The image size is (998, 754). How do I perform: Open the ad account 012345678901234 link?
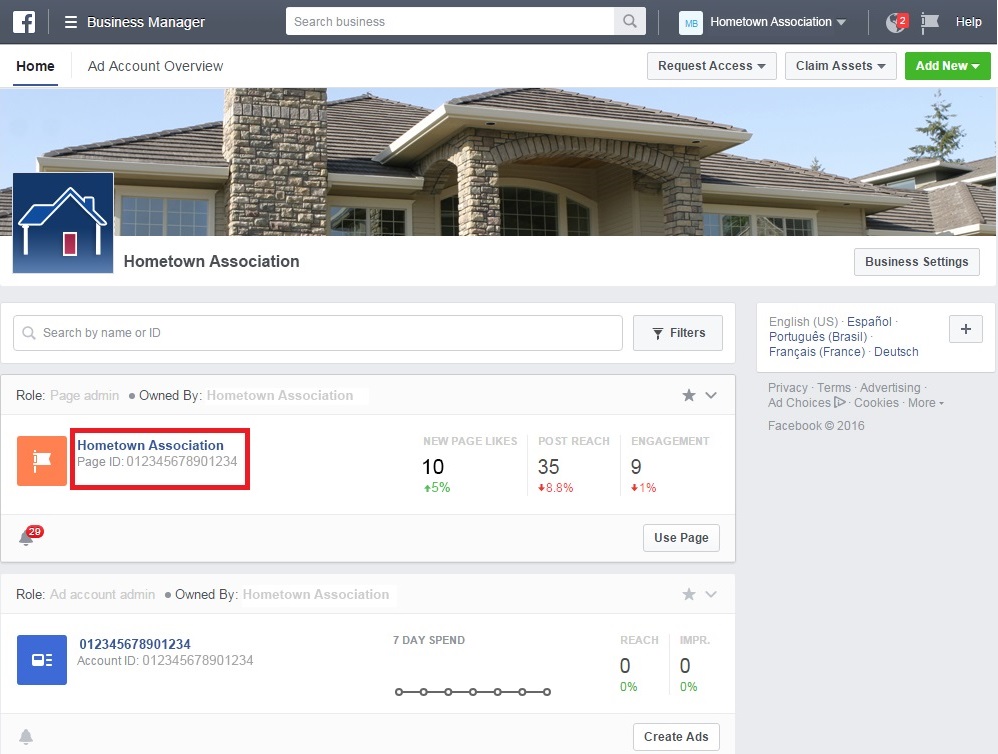pyautogui.click(x=135, y=644)
